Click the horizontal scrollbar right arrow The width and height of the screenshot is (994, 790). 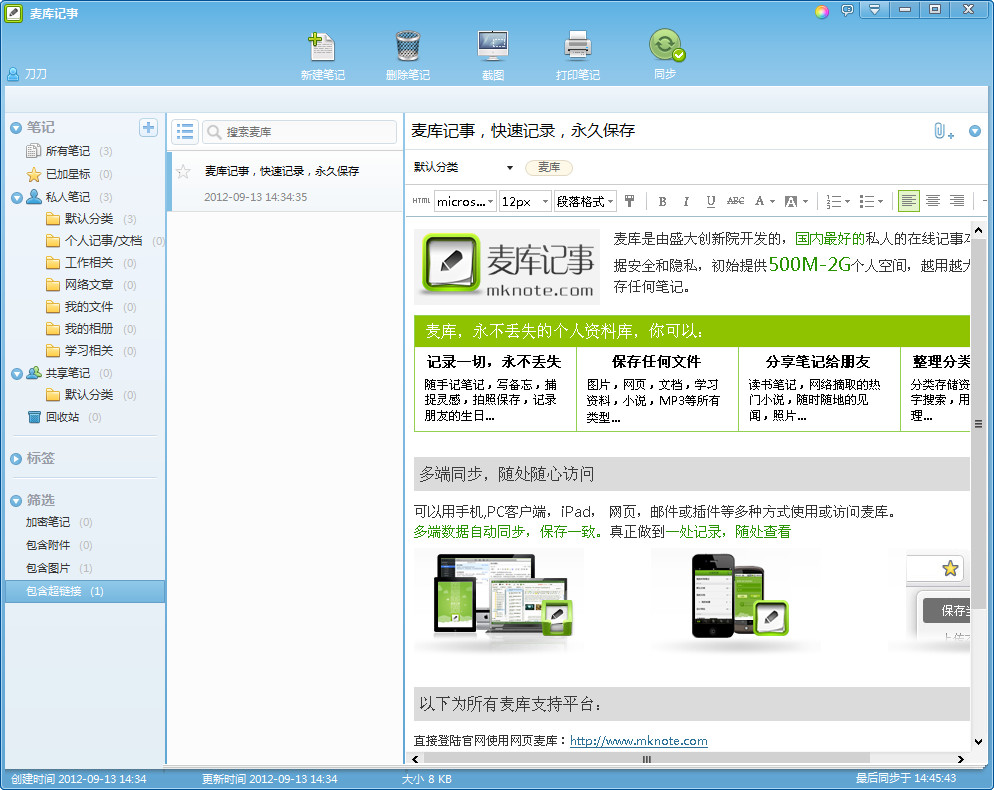[x=961, y=759]
